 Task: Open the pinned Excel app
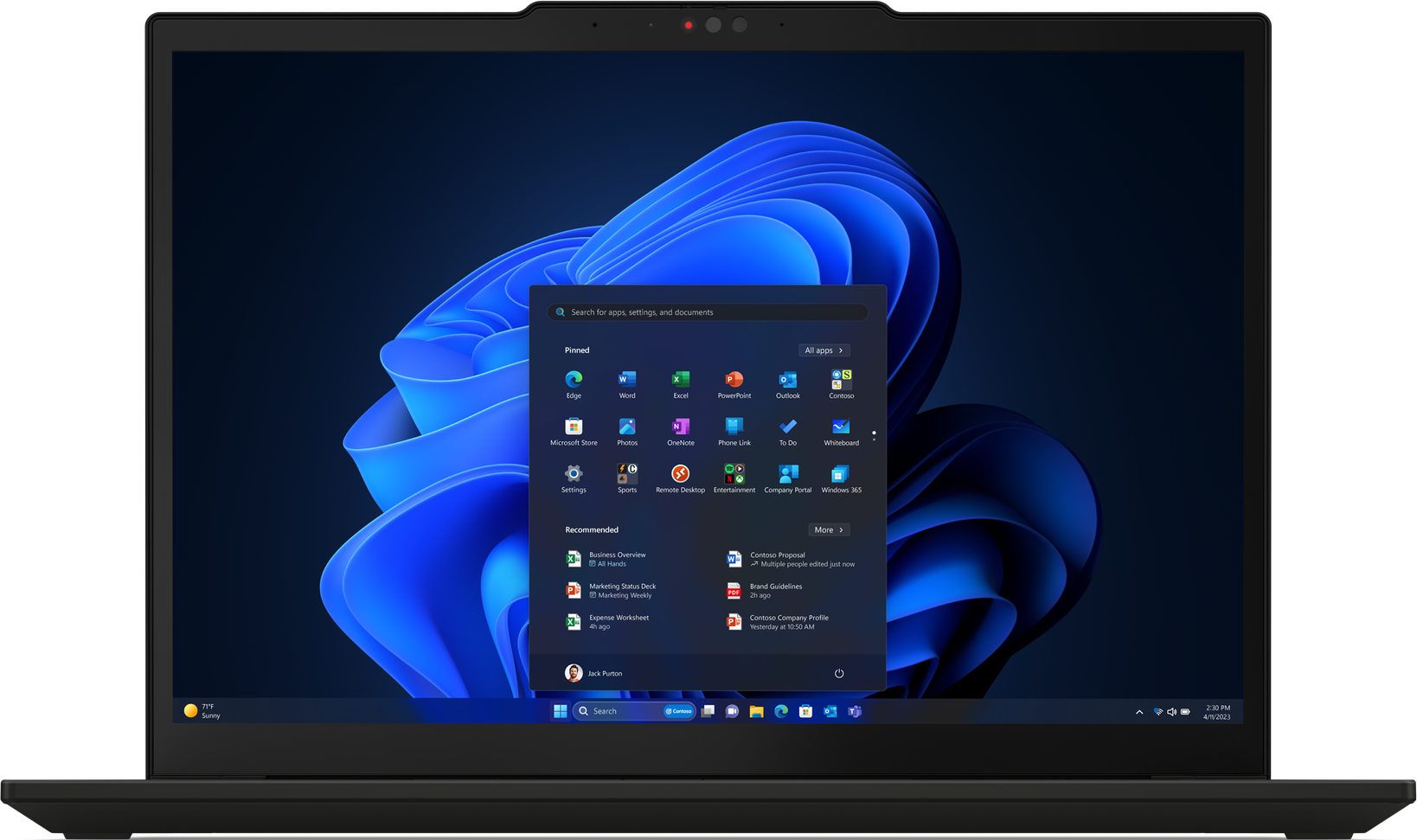pyautogui.click(x=681, y=384)
